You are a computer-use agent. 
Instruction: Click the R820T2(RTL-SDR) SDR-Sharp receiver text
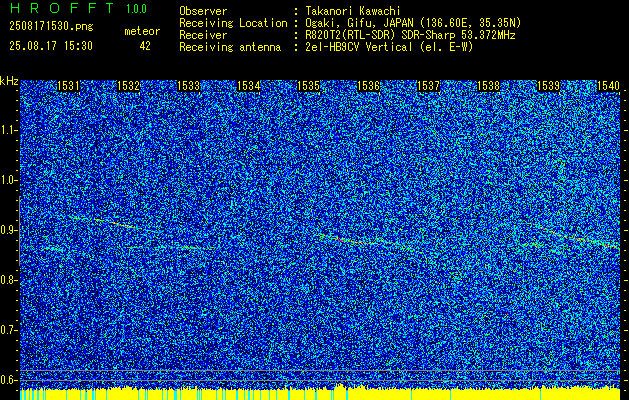tap(410, 35)
